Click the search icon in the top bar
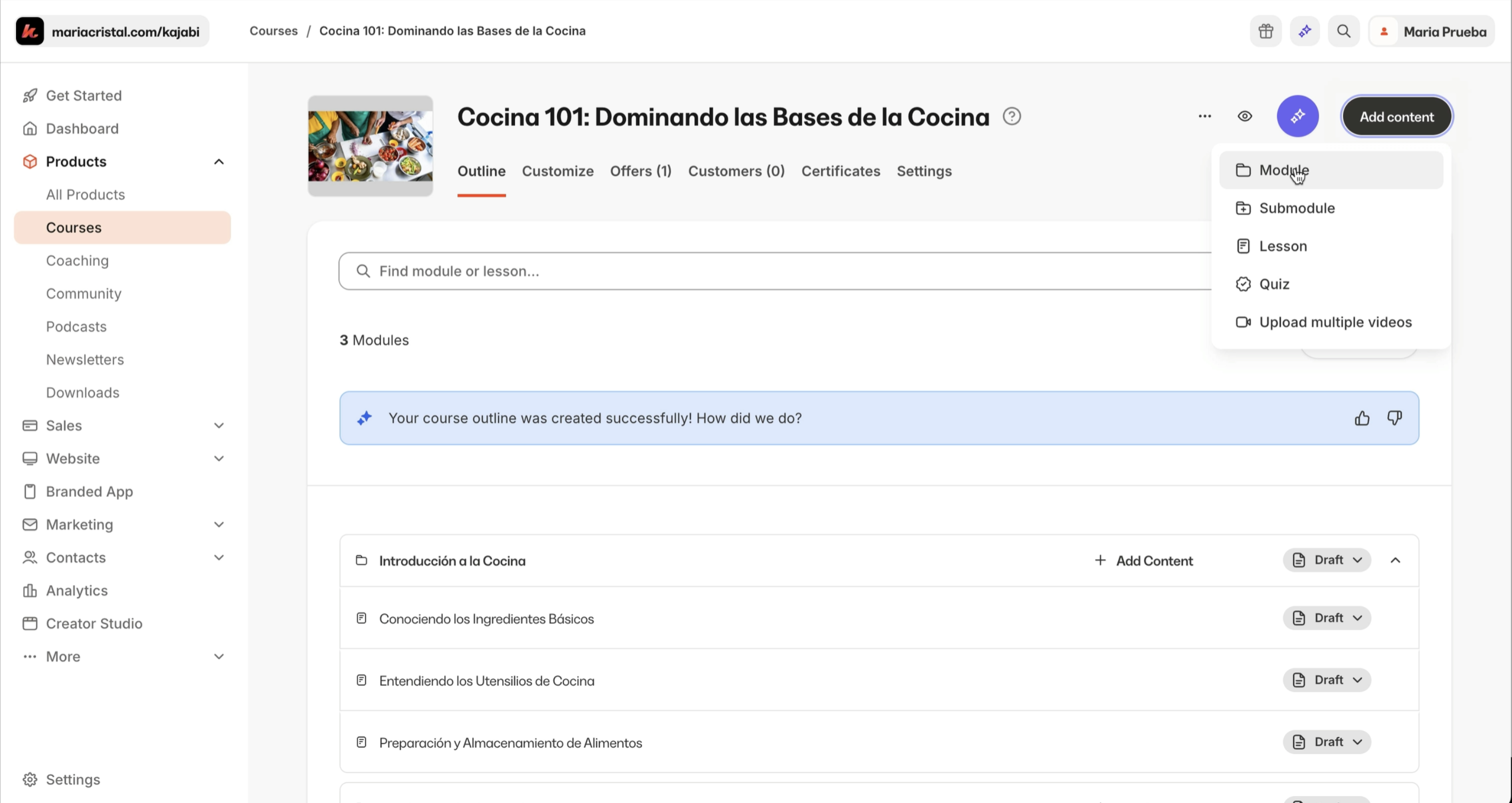The width and height of the screenshot is (1512, 803). 1343,31
